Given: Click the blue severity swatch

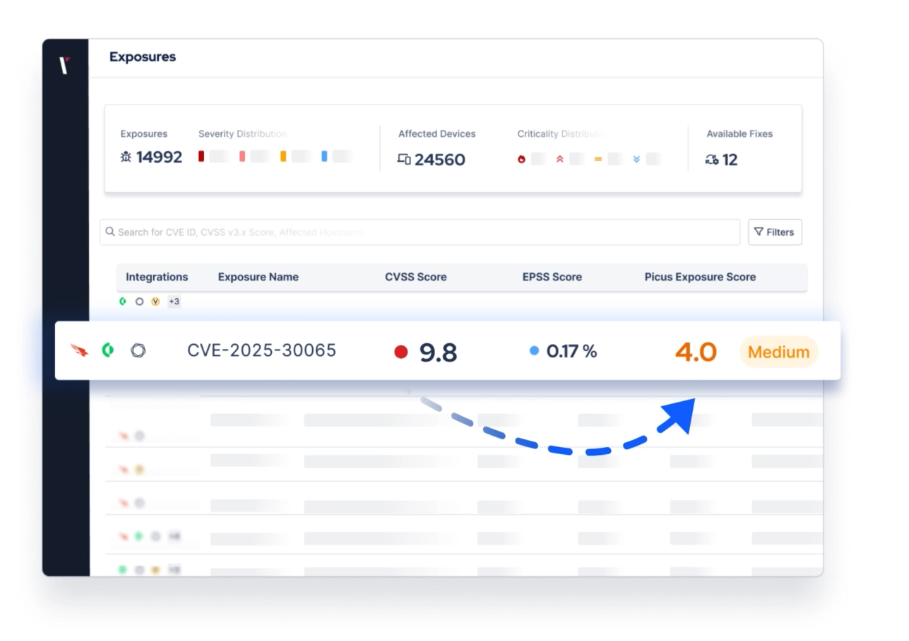Looking at the screenshot, I should tap(324, 156).
